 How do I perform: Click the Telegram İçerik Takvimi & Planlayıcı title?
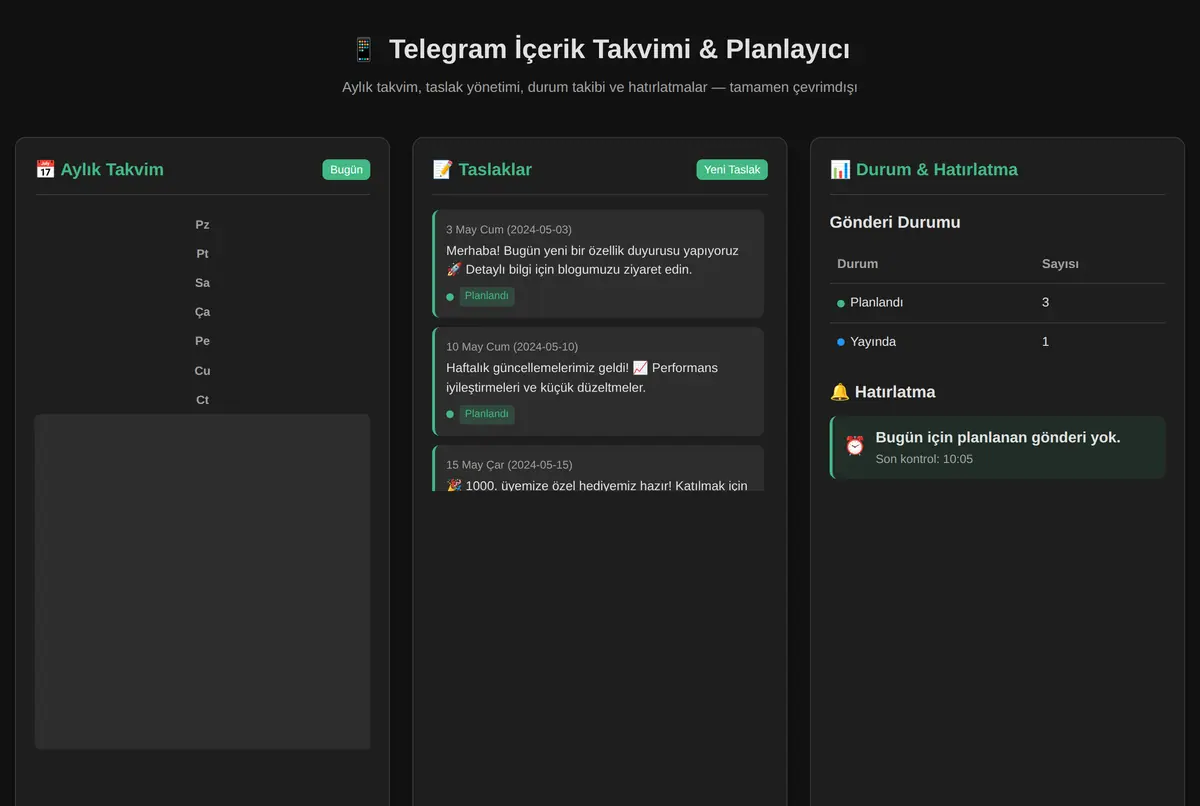click(x=619, y=49)
